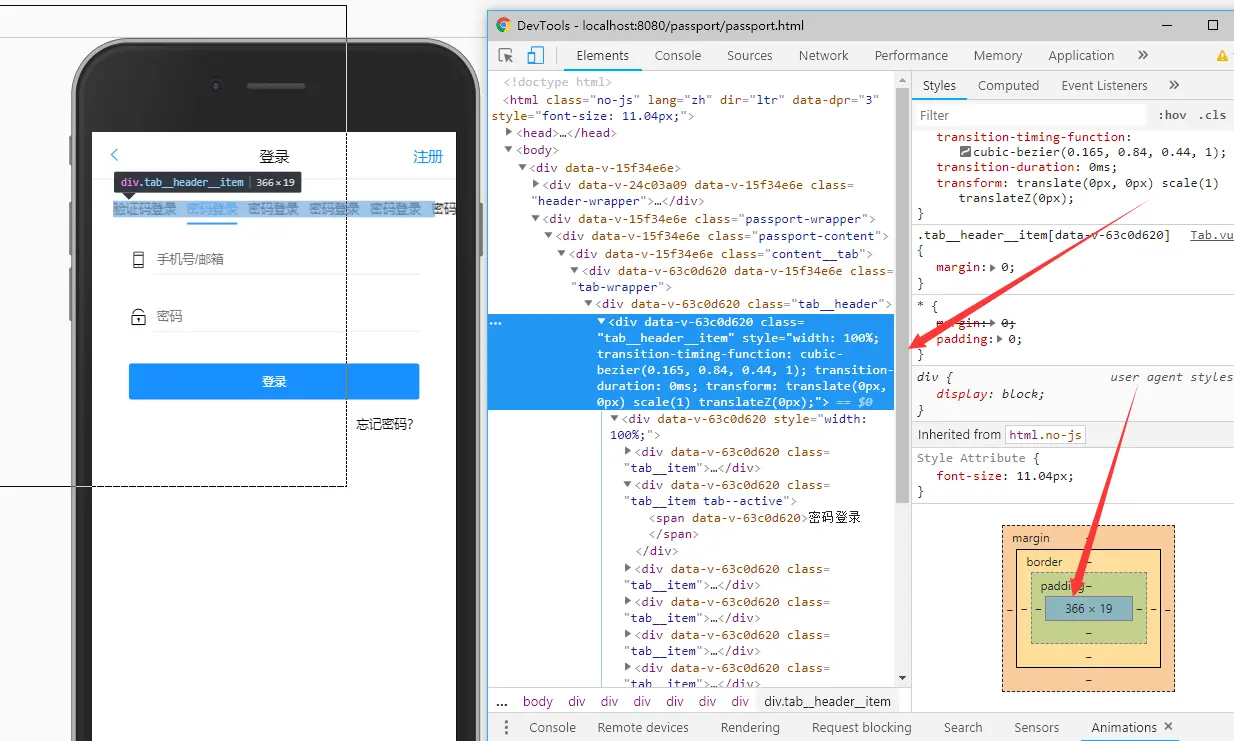1234x741 pixels.
Task: Click the Elements panel vertical scrollbar thumb
Action: point(902,295)
